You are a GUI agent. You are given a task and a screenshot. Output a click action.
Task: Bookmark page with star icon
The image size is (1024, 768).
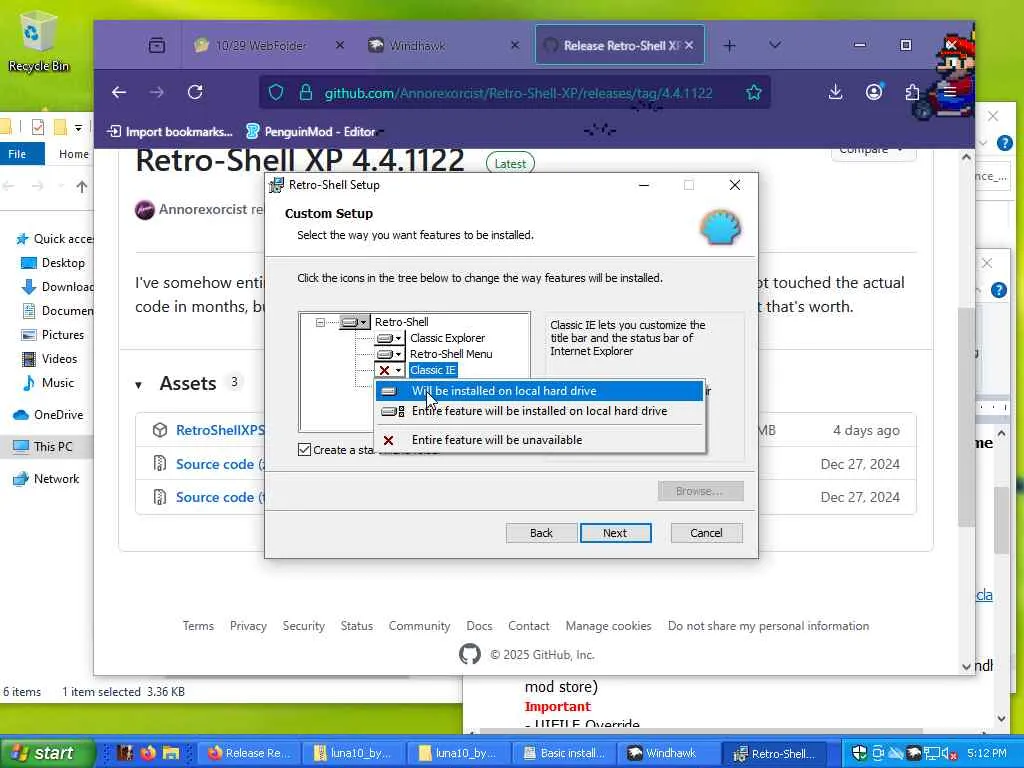[754, 93]
